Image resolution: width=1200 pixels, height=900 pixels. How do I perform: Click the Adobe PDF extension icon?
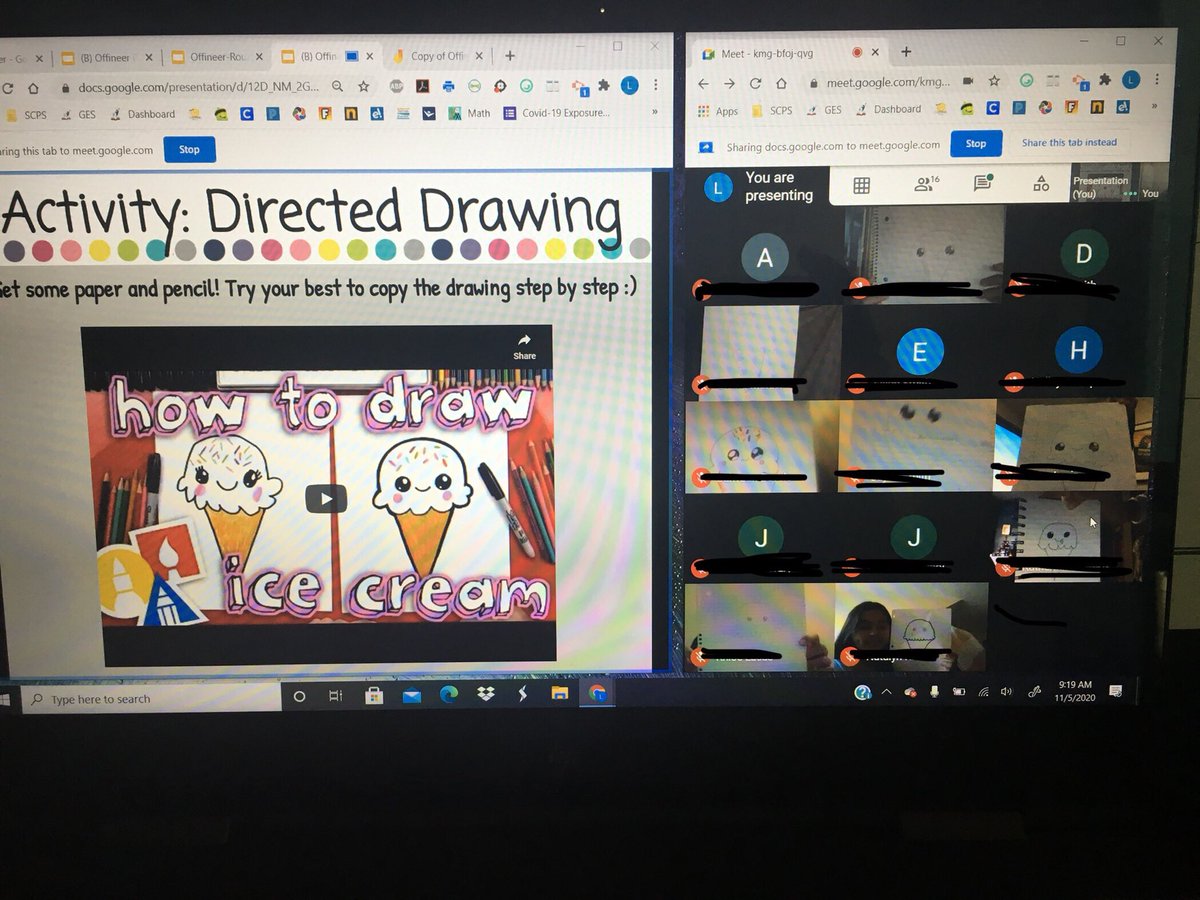423,86
